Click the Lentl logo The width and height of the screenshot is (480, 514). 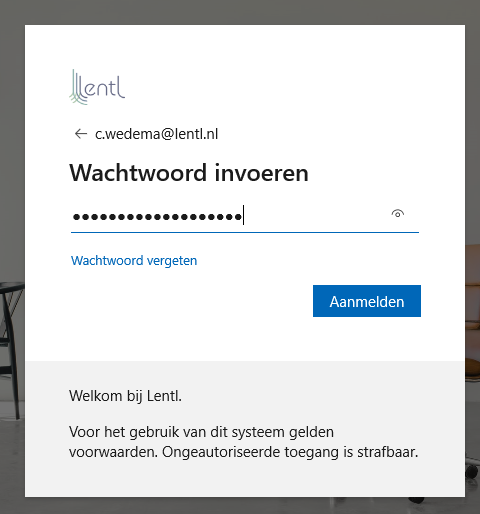click(x=97, y=87)
